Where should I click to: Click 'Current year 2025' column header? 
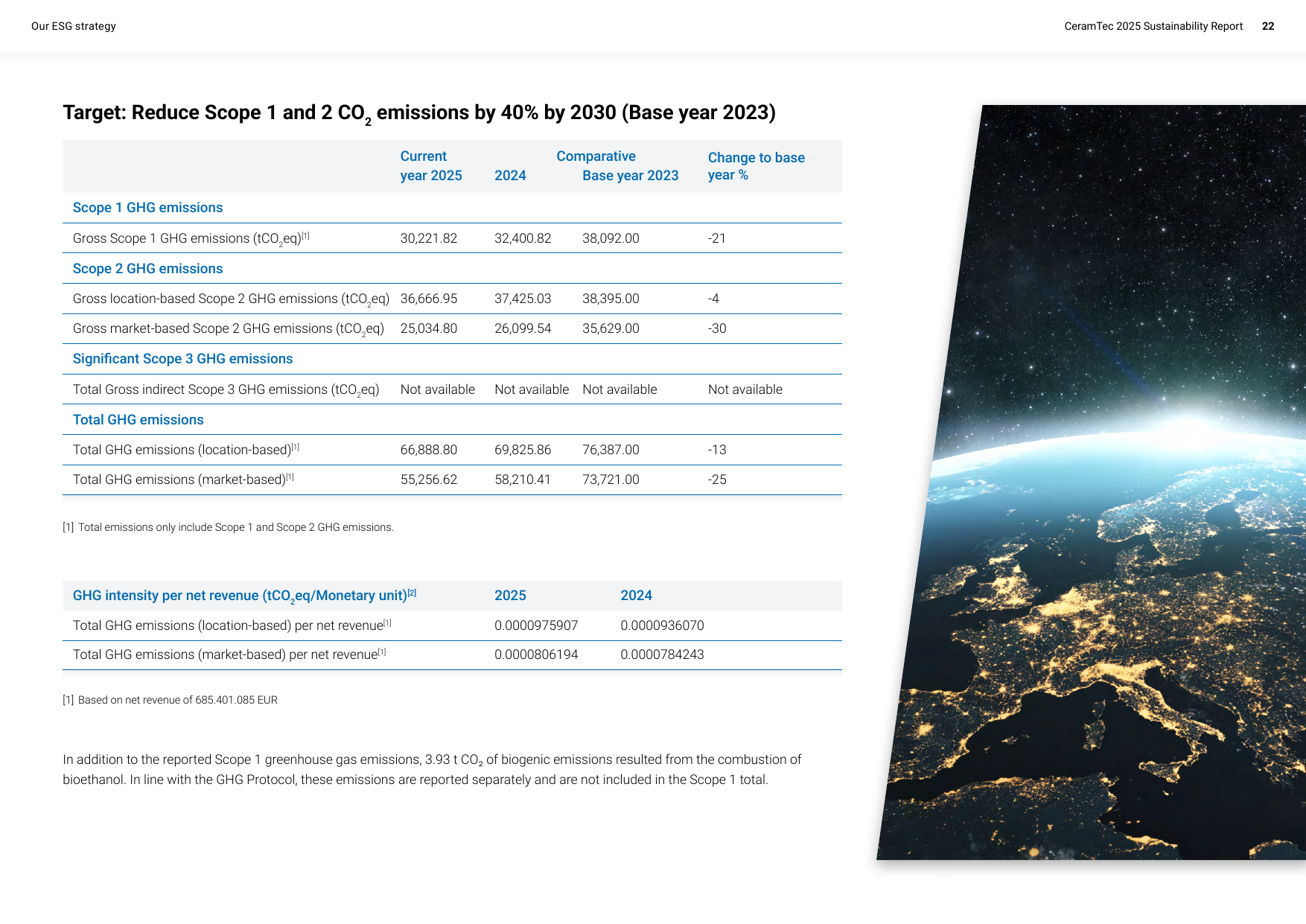click(x=431, y=166)
